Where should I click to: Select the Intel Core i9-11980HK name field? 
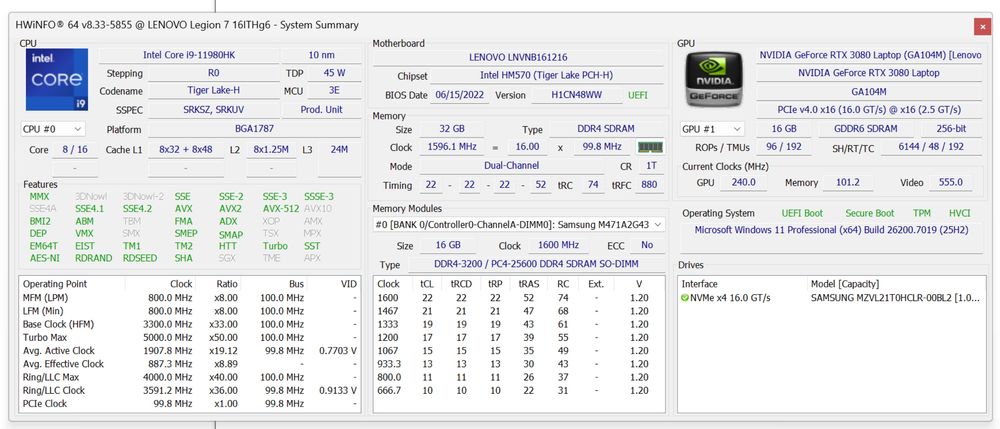coord(189,55)
